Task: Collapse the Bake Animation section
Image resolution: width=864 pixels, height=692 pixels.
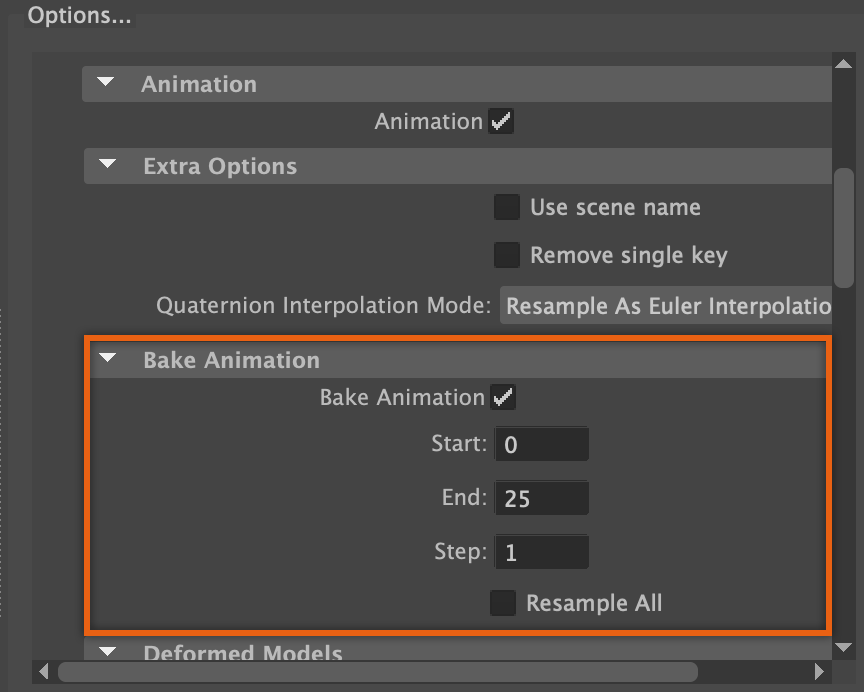Action: tap(107, 359)
